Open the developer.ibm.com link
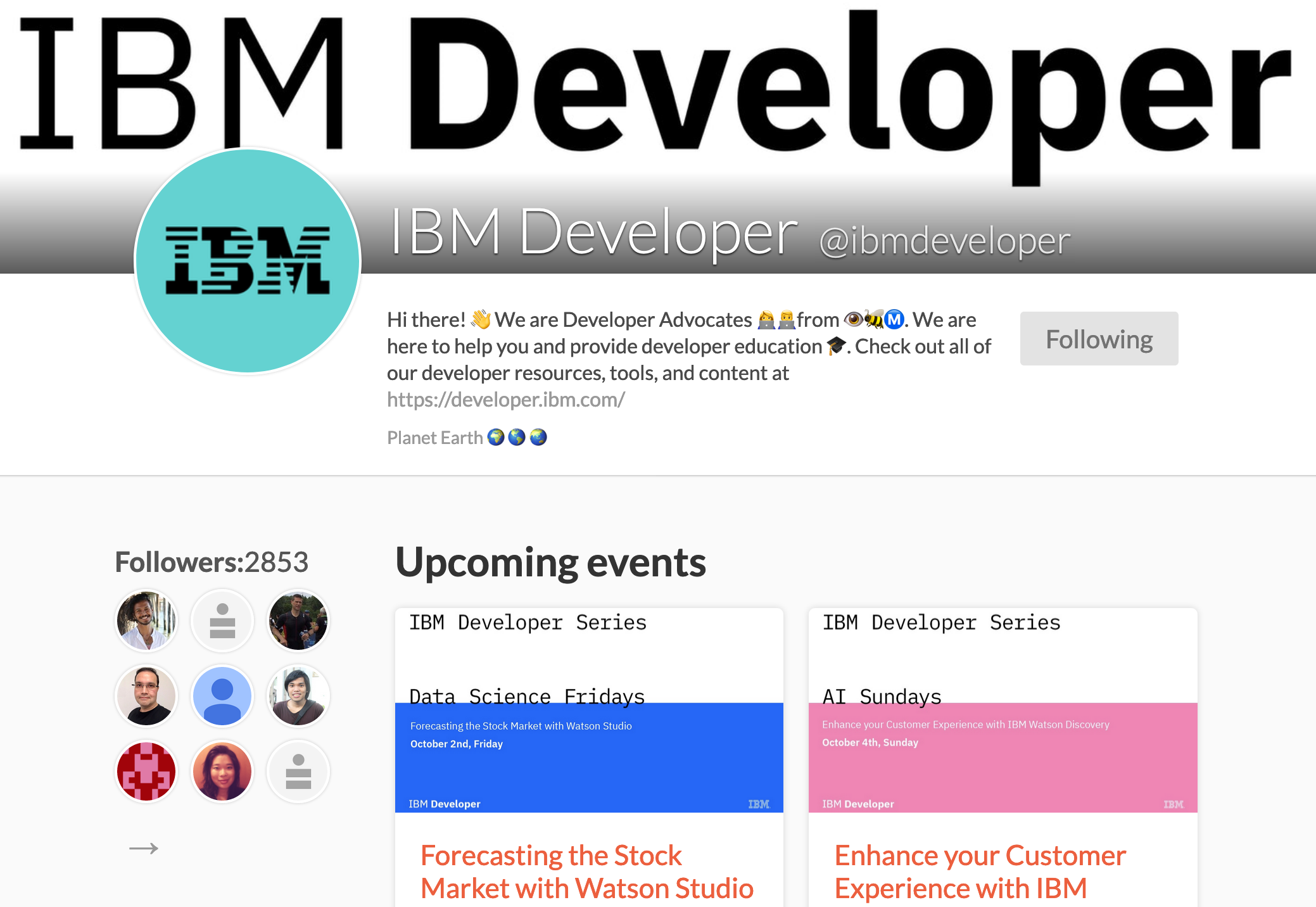Screen dimensions: 1316x907 pyautogui.click(x=506, y=400)
